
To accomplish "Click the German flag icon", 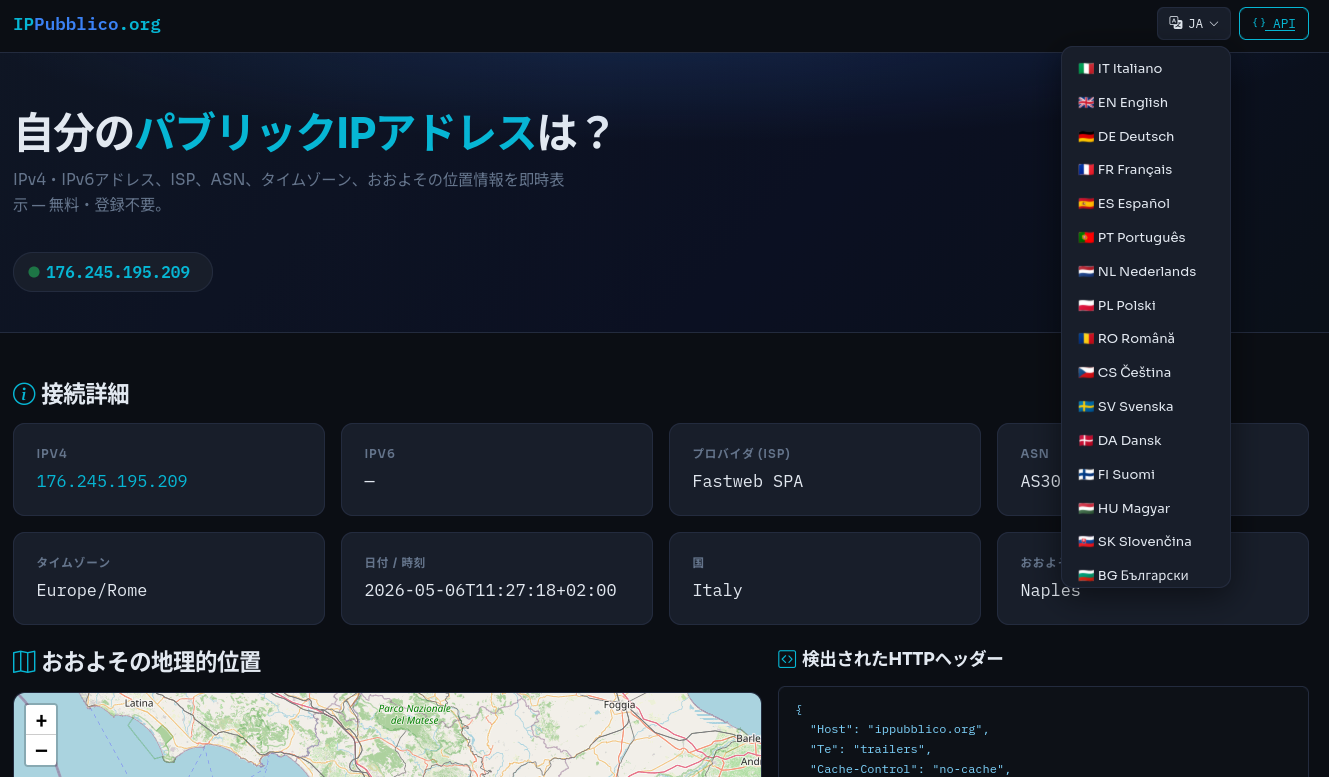I will (1085, 137).
